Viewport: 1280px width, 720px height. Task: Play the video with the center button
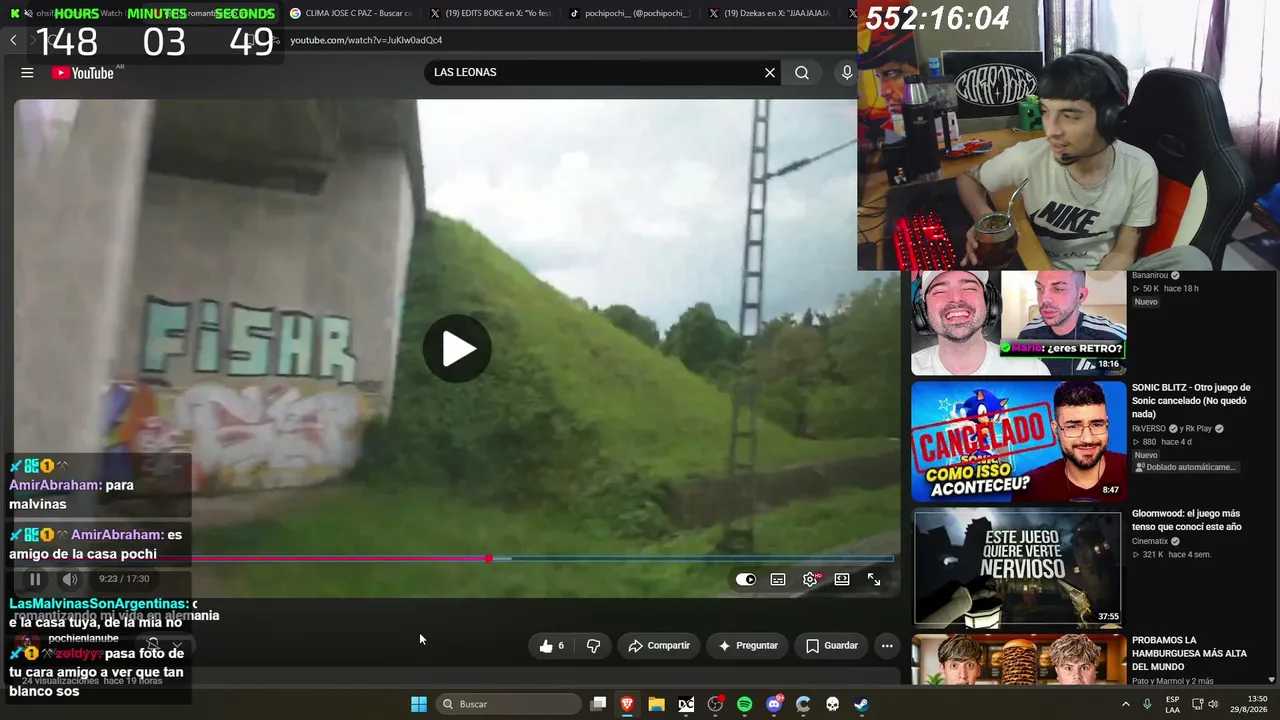[x=457, y=349]
